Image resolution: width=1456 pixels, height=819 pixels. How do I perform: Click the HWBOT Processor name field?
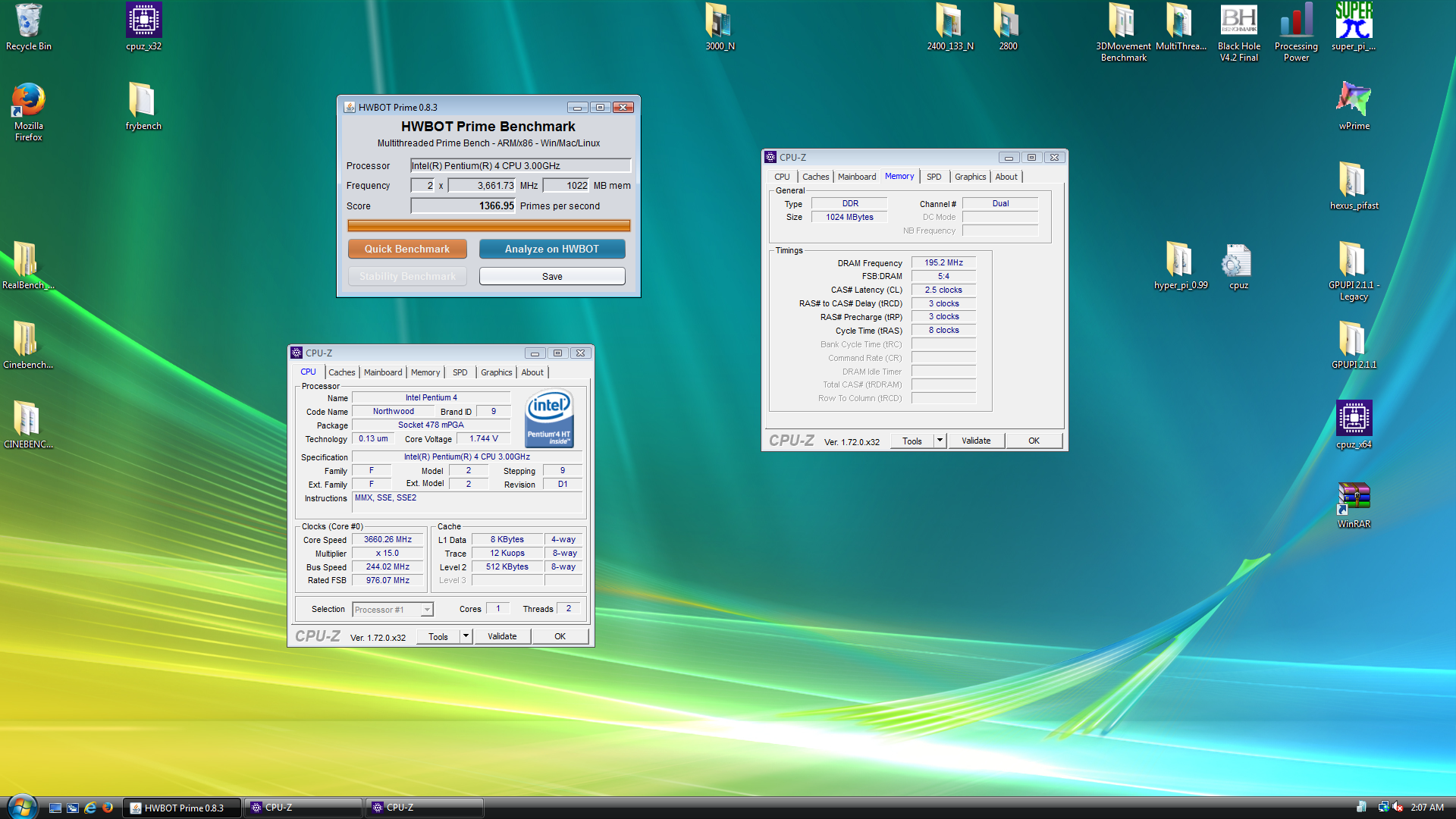click(x=520, y=165)
